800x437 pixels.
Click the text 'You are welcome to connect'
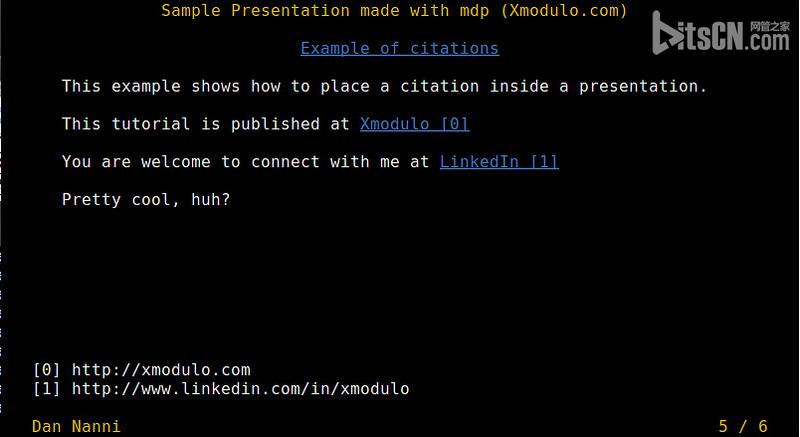coord(191,162)
